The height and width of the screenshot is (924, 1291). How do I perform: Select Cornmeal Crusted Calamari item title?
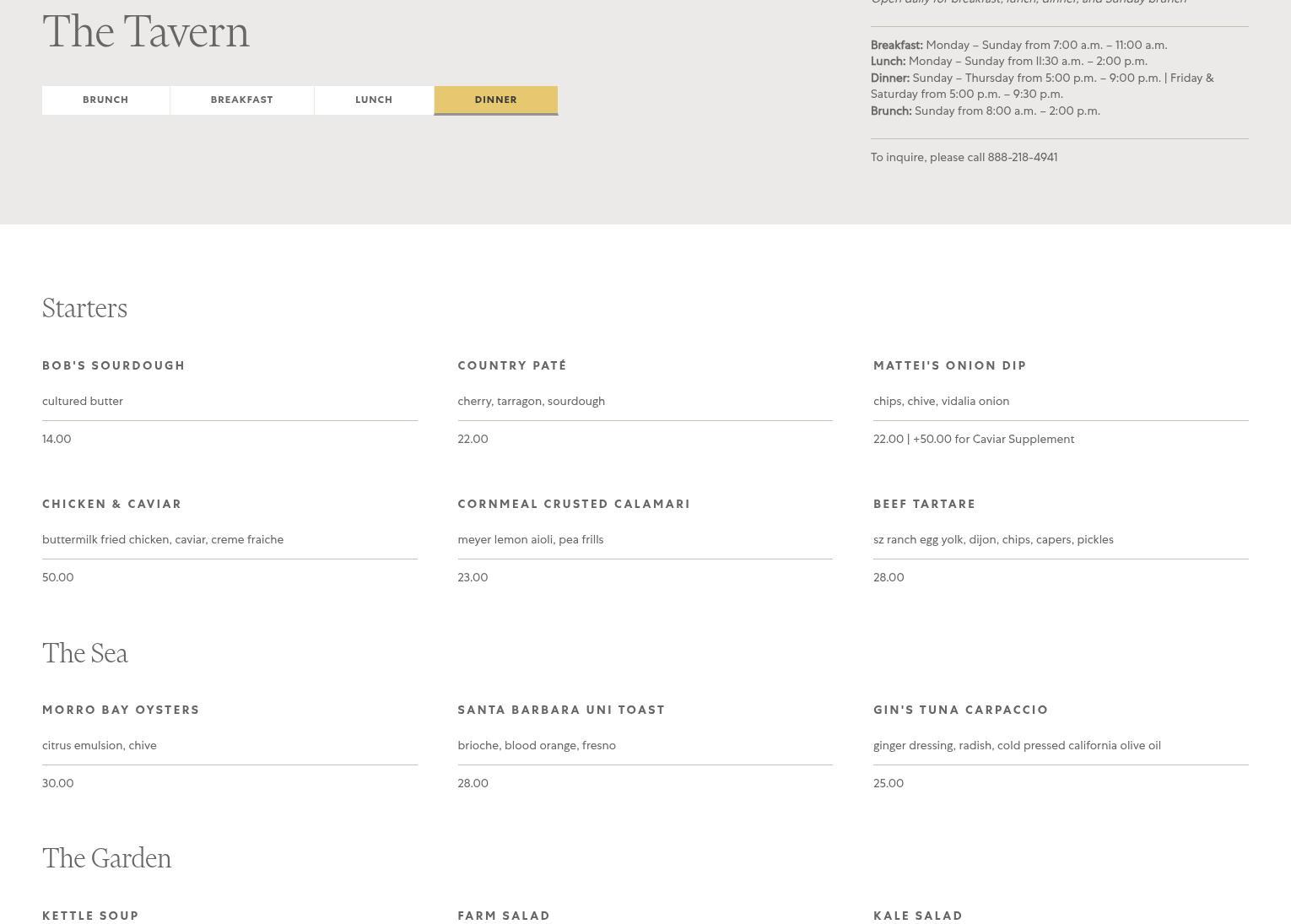point(574,504)
